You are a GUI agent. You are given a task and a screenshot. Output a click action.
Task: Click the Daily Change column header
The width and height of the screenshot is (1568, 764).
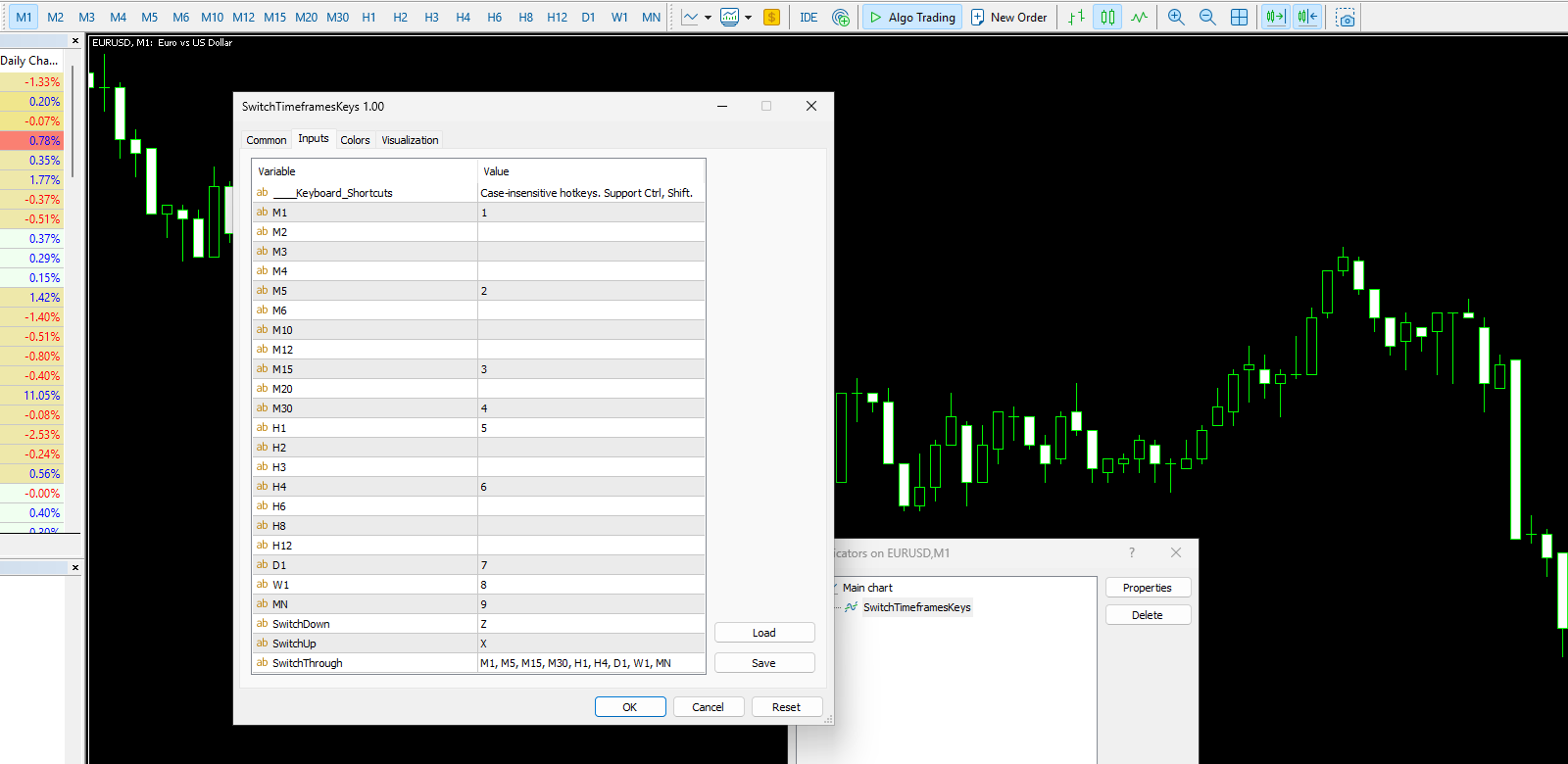(29, 61)
